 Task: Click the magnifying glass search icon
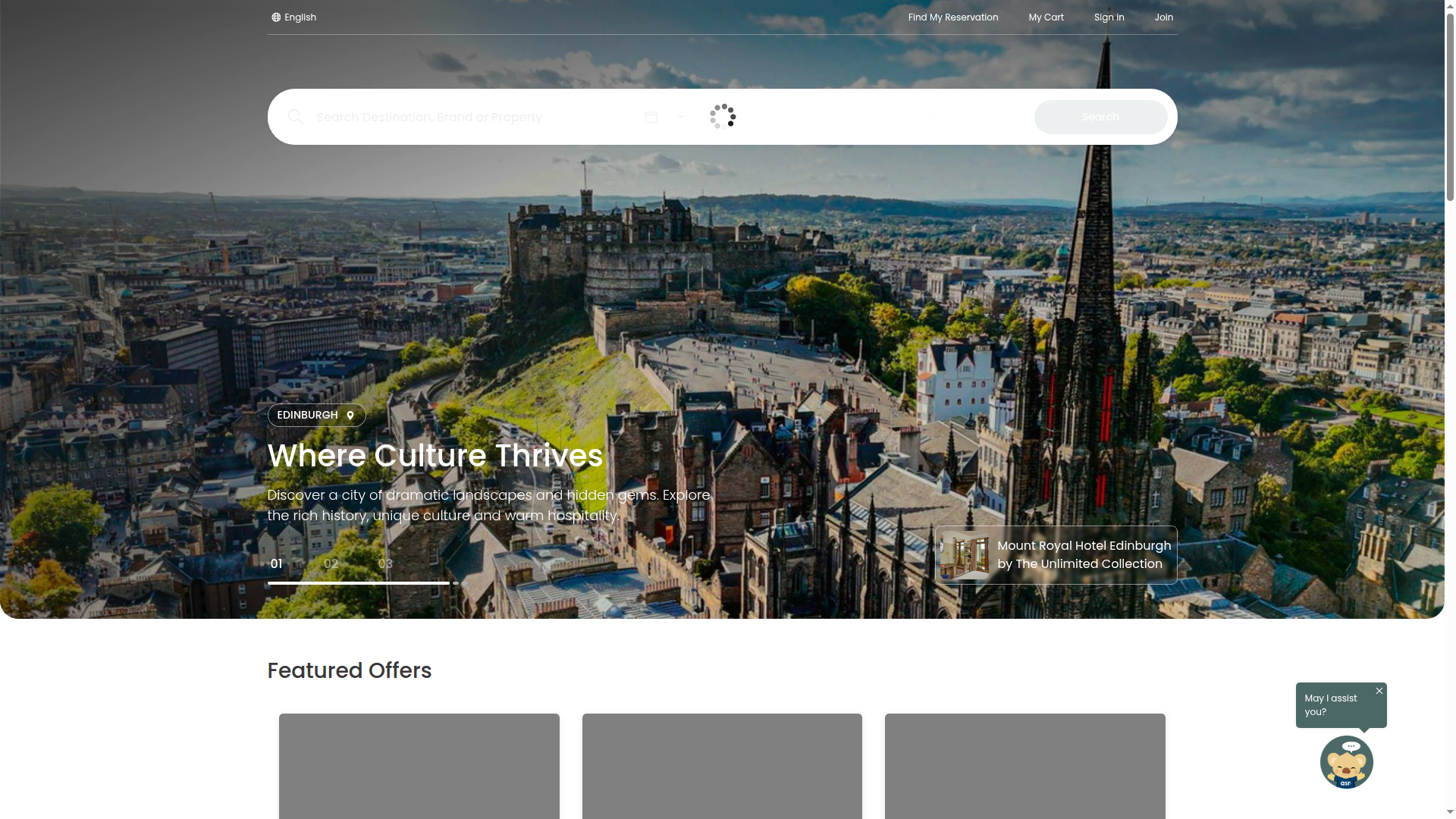click(x=296, y=117)
